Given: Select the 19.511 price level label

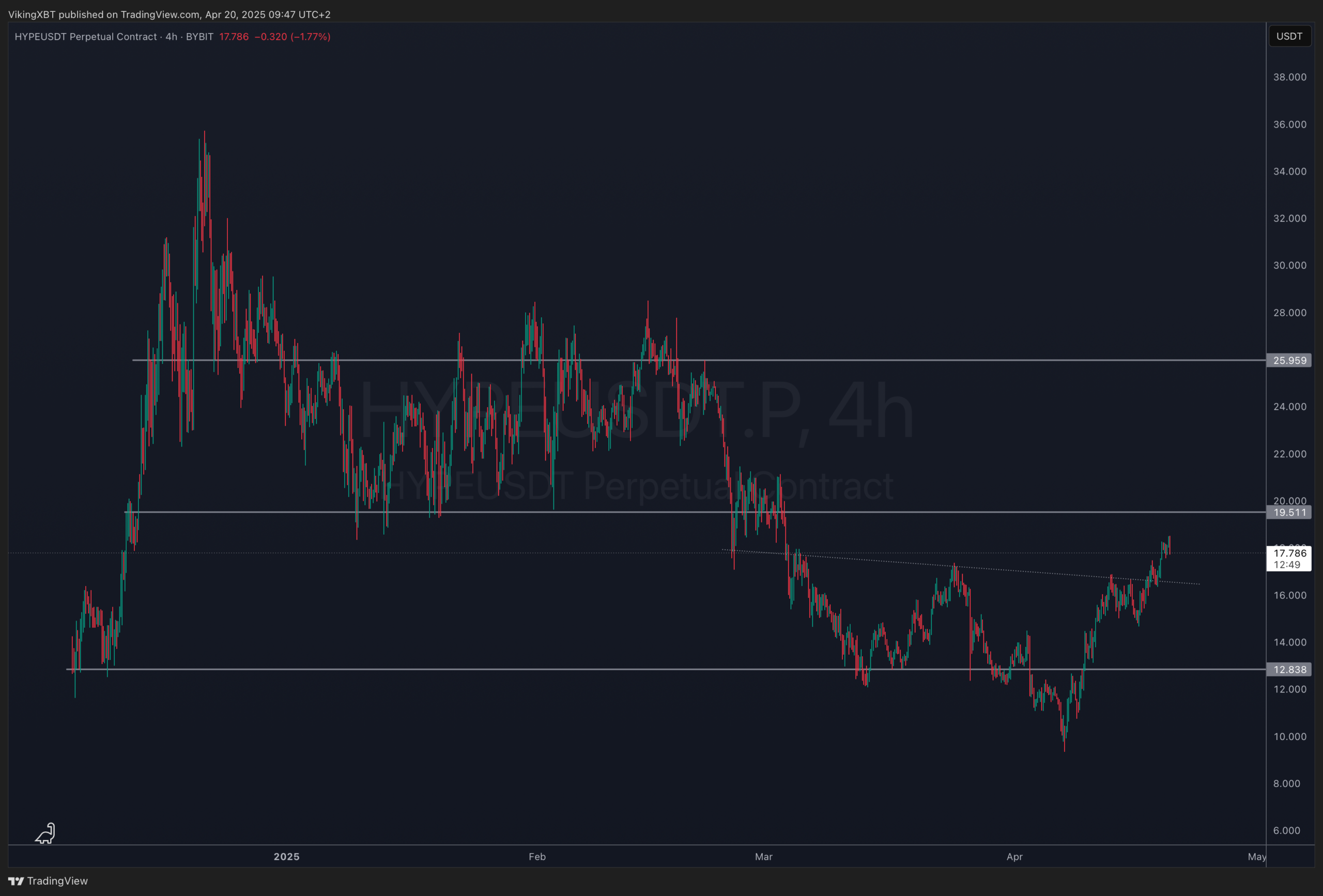Looking at the screenshot, I should click(1289, 512).
